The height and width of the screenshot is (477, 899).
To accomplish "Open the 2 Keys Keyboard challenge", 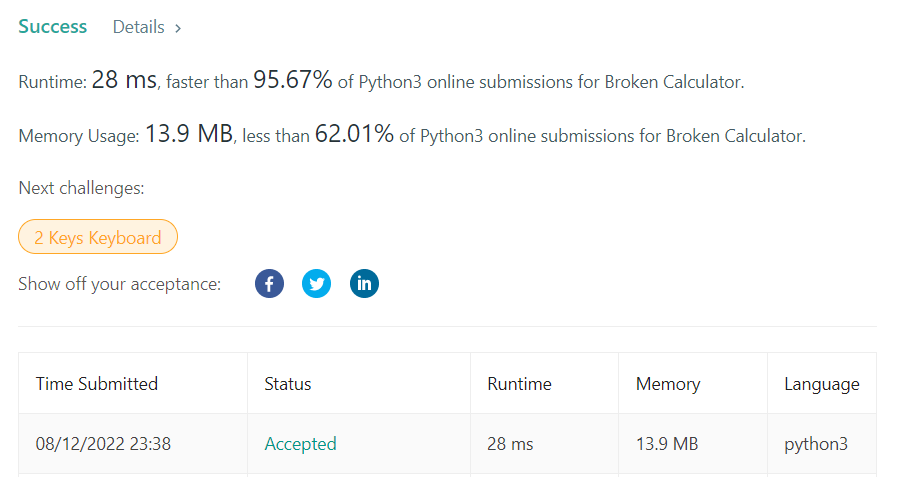I will pos(98,237).
